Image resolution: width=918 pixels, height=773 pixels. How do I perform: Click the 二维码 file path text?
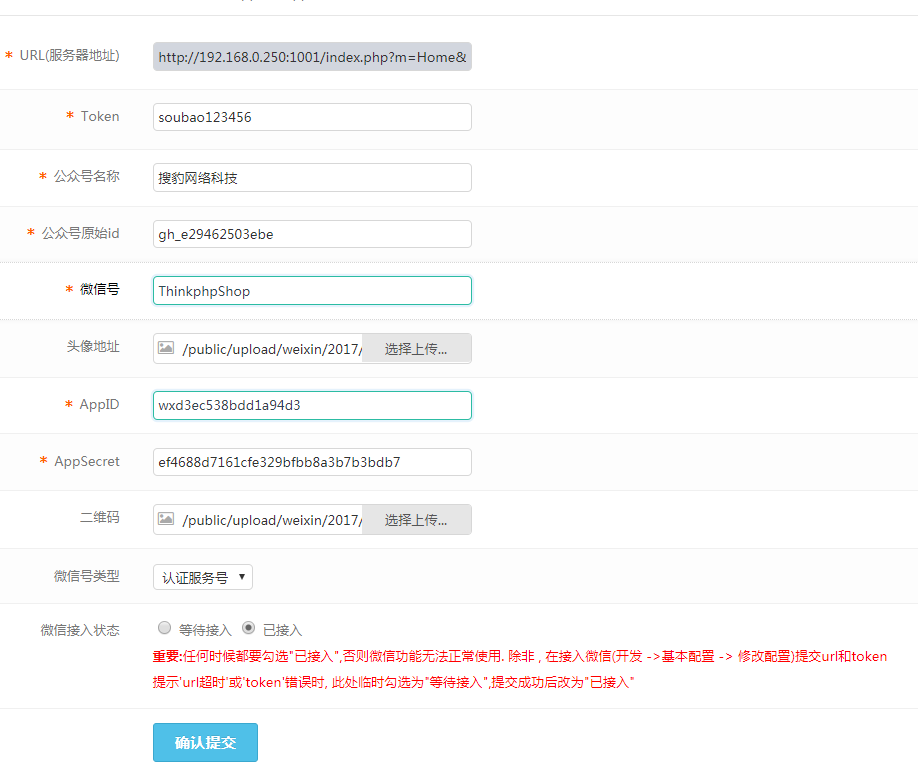point(270,520)
